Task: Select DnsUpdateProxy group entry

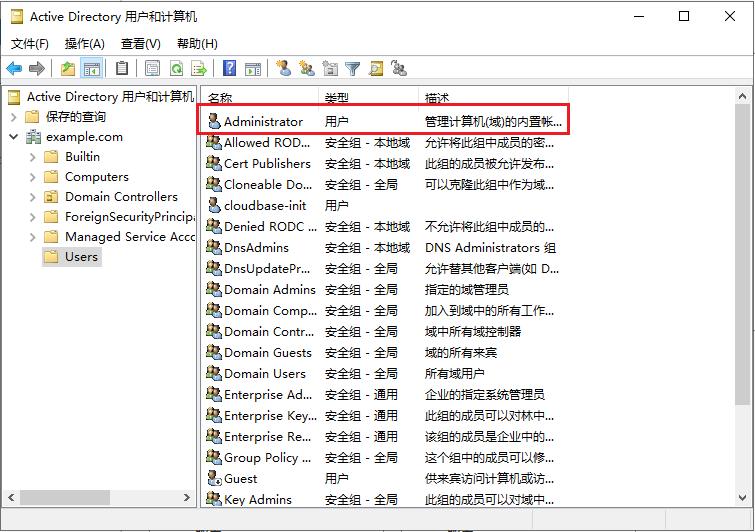Action: [385, 268]
